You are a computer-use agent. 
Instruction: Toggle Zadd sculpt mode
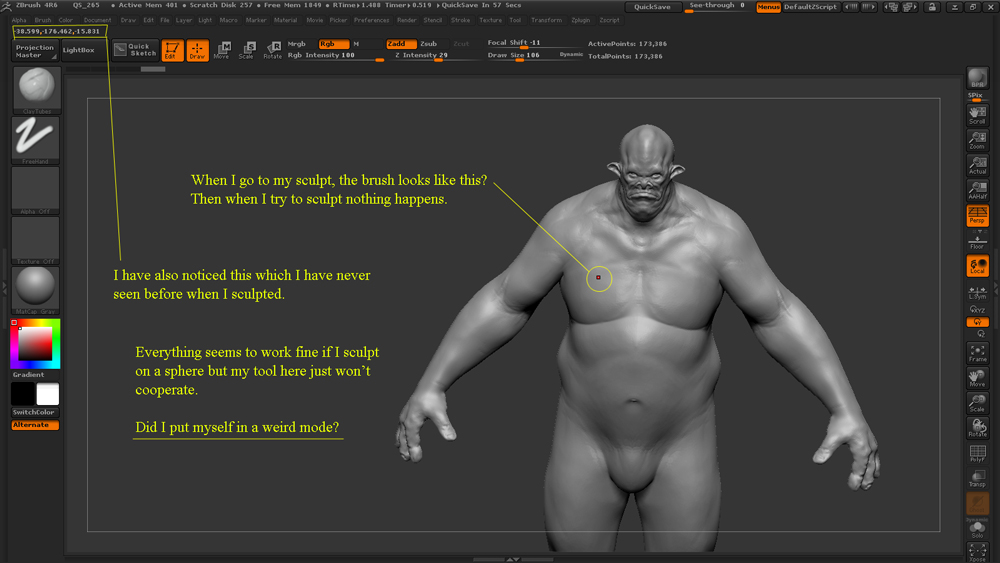click(401, 44)
